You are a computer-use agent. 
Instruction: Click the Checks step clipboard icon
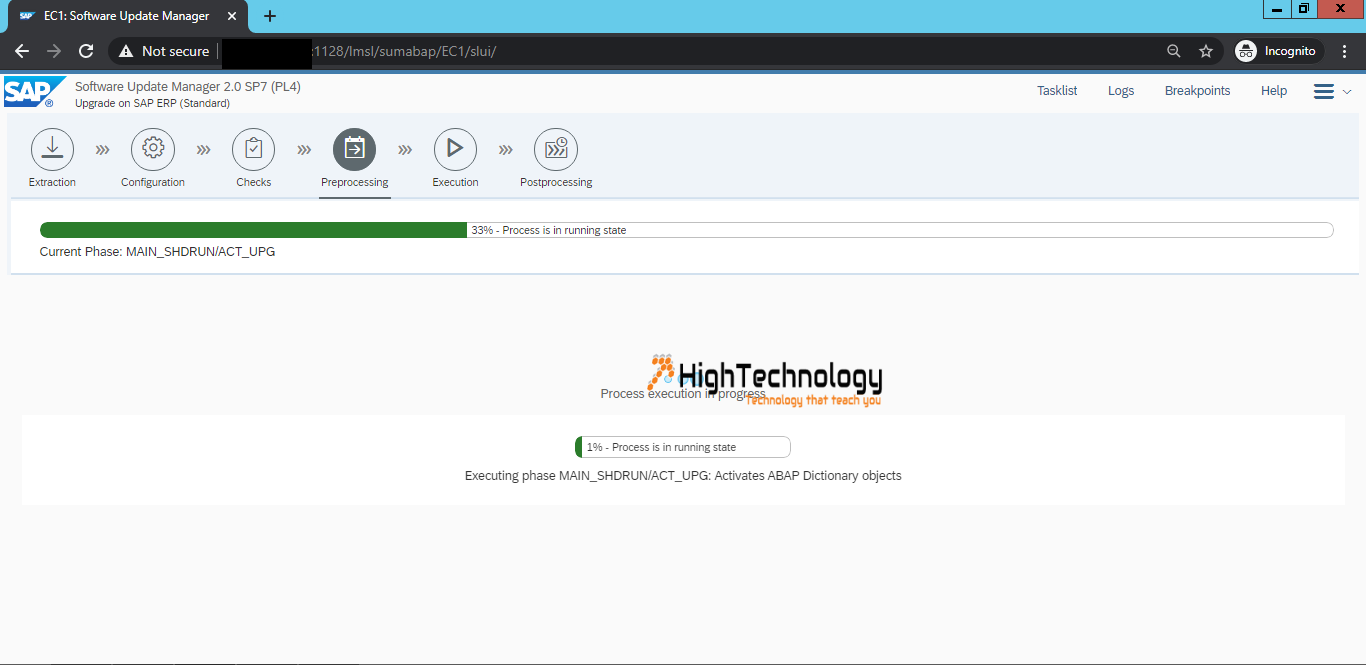254,149
